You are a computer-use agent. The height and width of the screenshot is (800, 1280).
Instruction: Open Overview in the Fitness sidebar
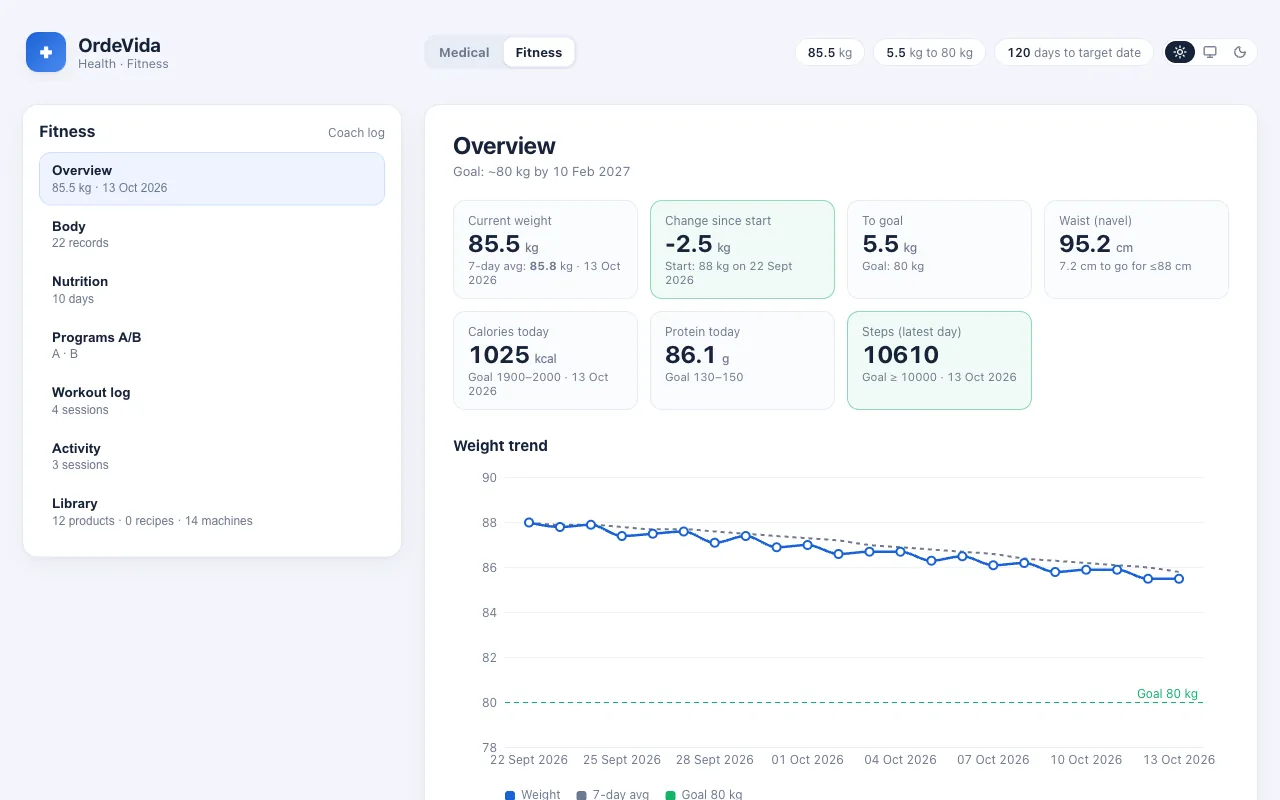click(212, 179)
